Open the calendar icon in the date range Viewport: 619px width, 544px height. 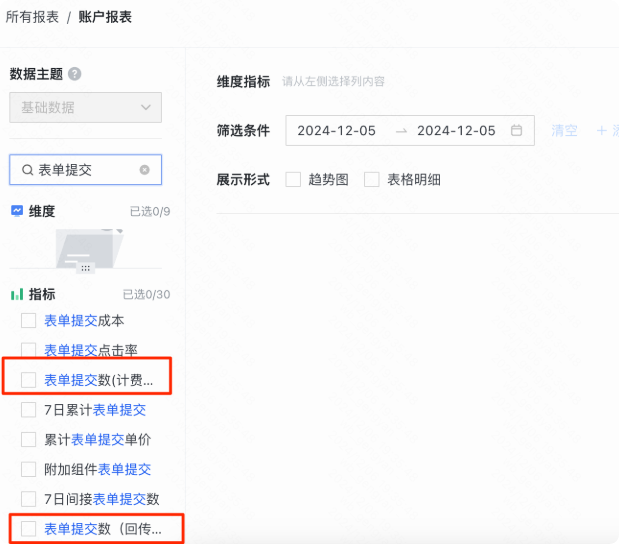click(x=516, y=130)
